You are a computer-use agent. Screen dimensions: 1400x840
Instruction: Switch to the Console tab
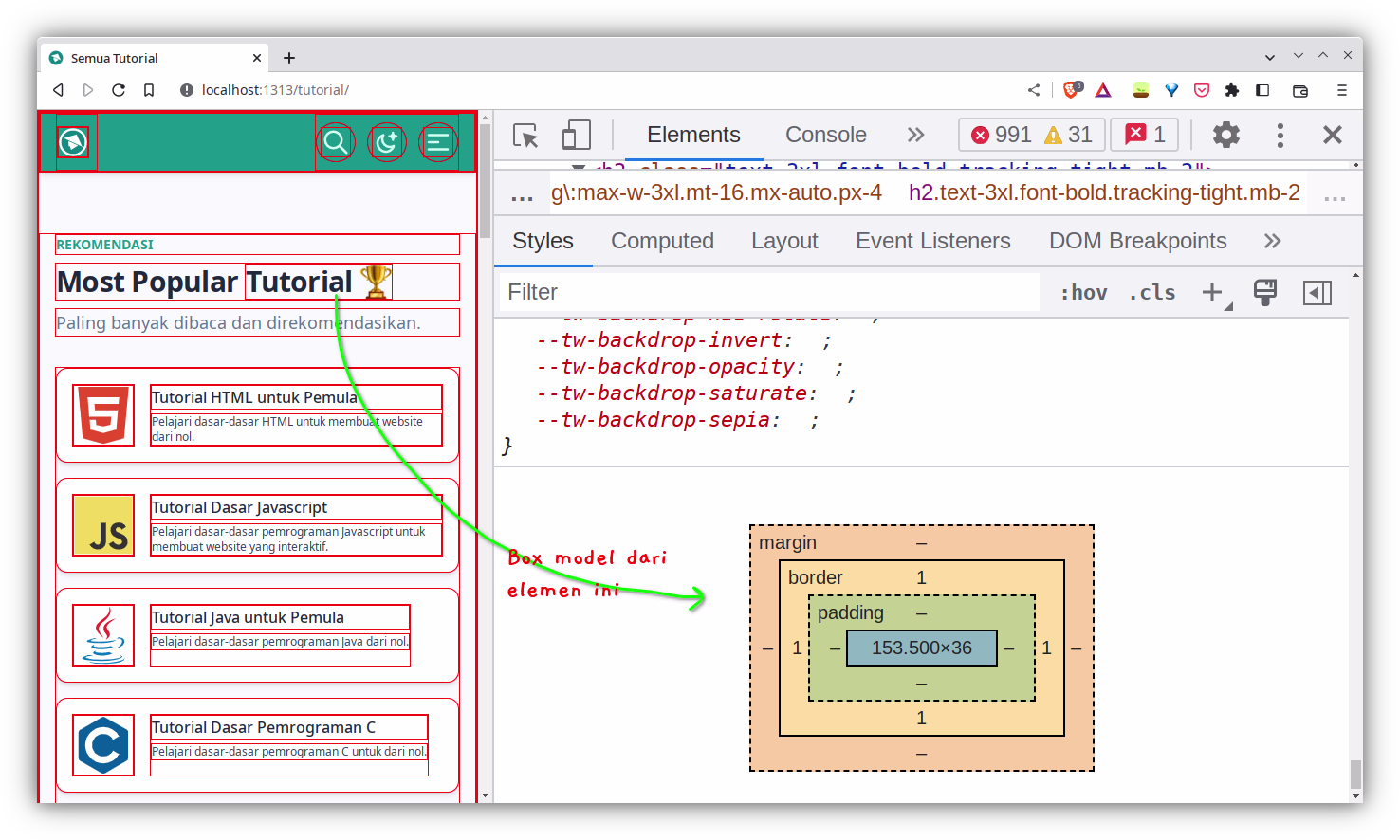(x=825, y=135)
